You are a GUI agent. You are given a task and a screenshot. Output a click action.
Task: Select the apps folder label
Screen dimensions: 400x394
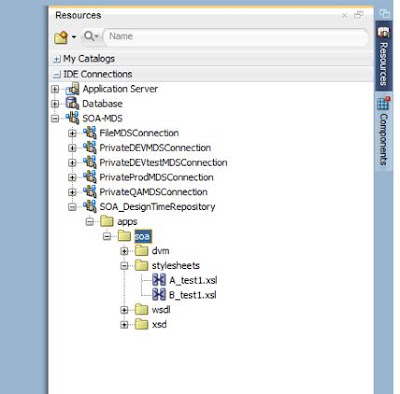(x=127, y=222)
